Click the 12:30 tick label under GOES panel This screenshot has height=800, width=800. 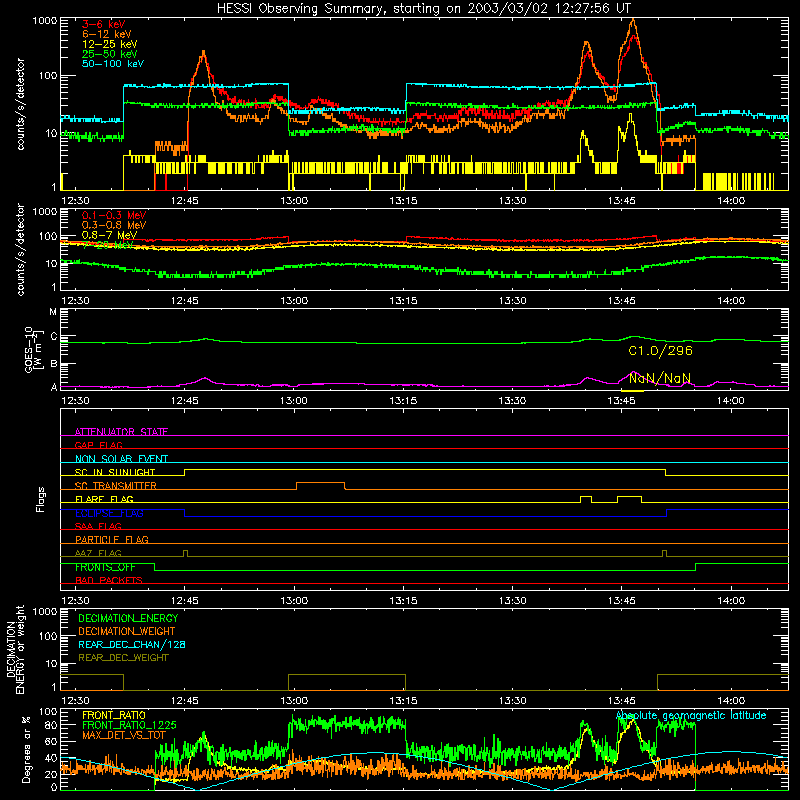[75, 401]
